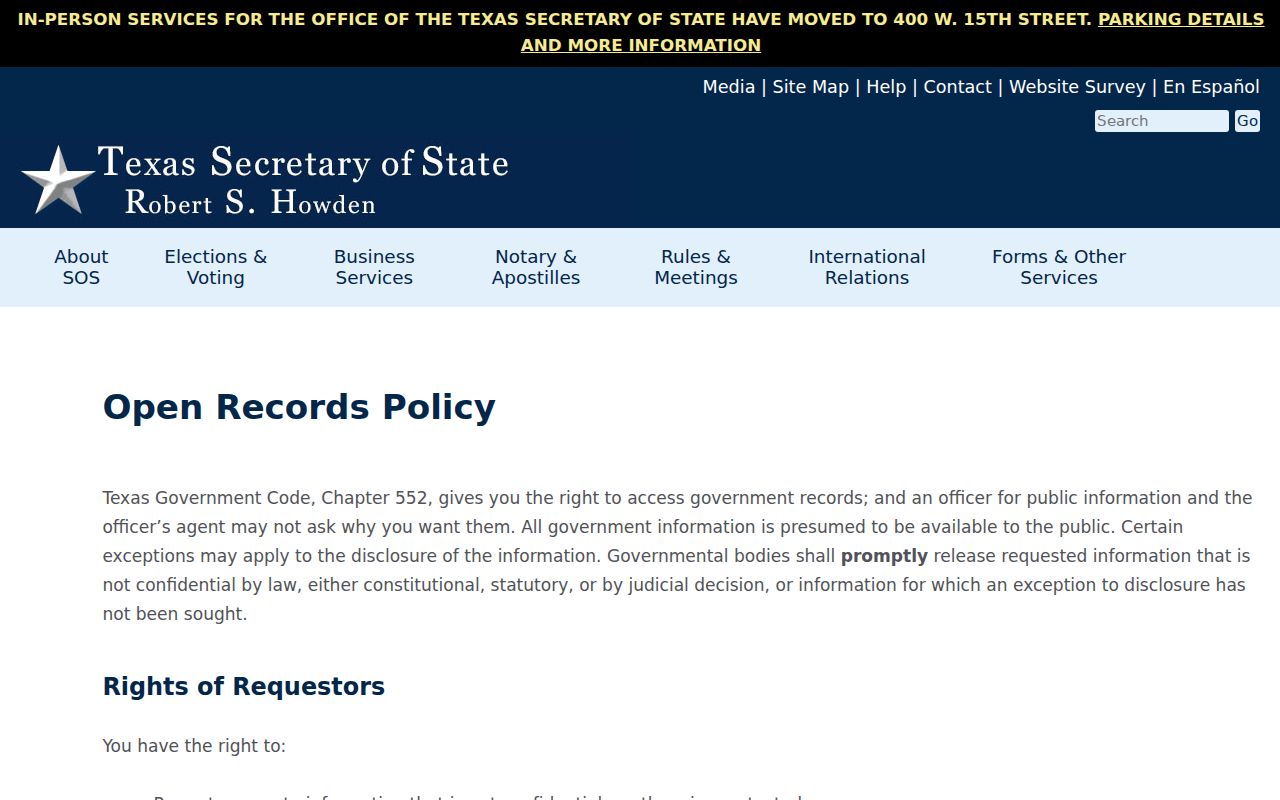The image size is (1280, 800).
Task: Click the Go search button
Action: pos(1247,121)
